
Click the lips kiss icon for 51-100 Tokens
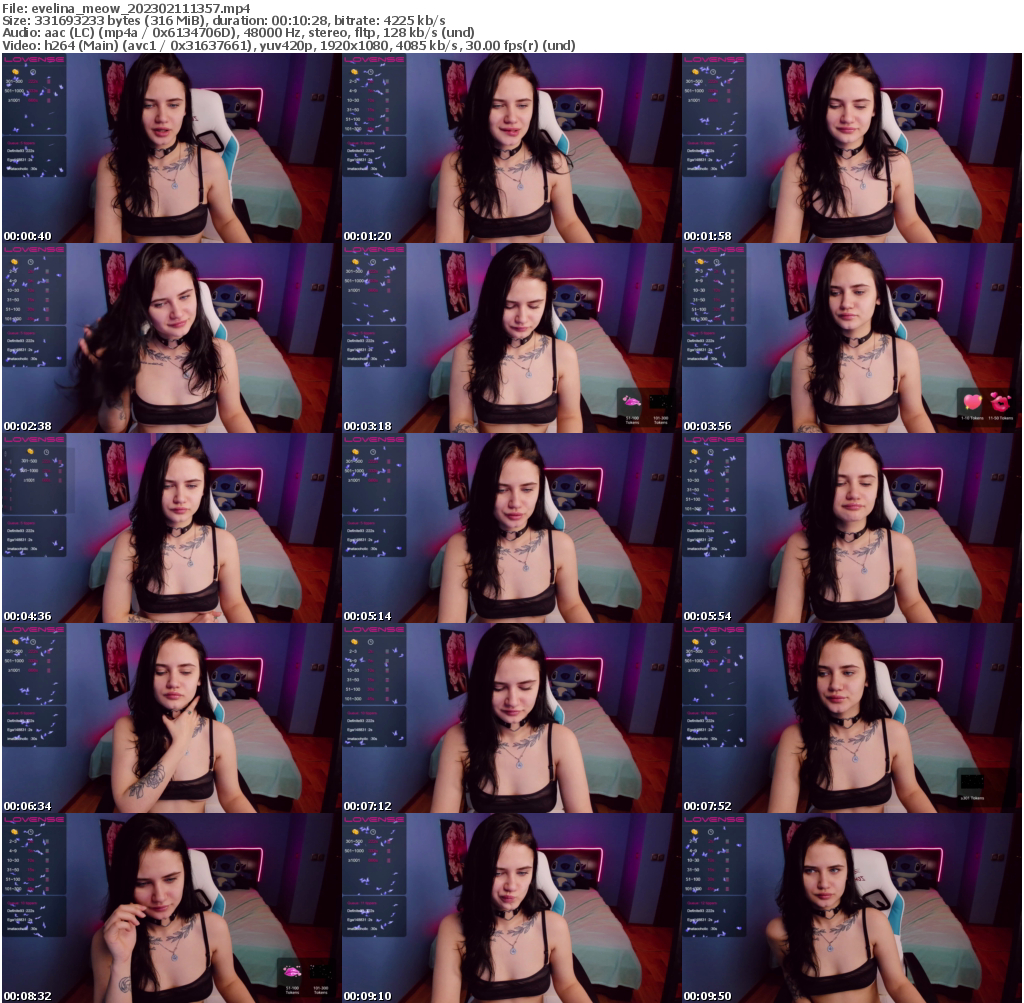(x=632, y=401)
